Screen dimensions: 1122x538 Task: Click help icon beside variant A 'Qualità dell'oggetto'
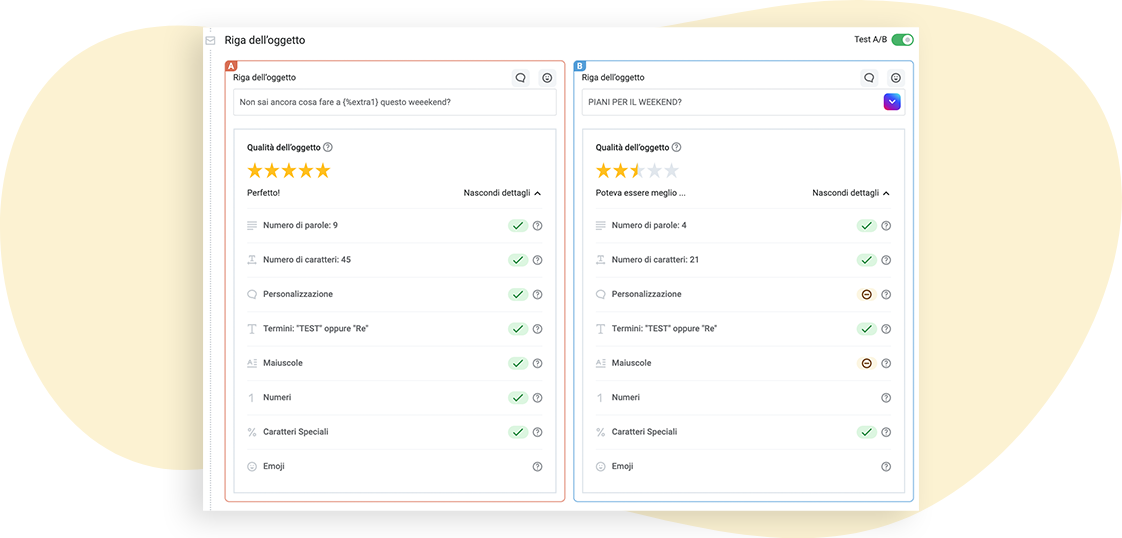click(328, 147)
